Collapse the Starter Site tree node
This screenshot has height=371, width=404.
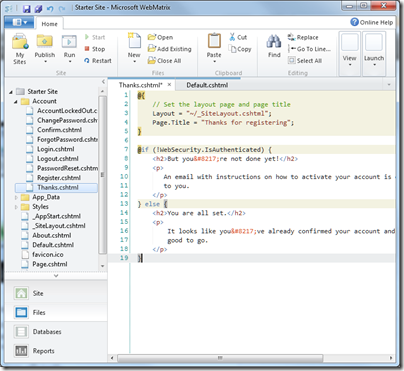pos(11,92)
